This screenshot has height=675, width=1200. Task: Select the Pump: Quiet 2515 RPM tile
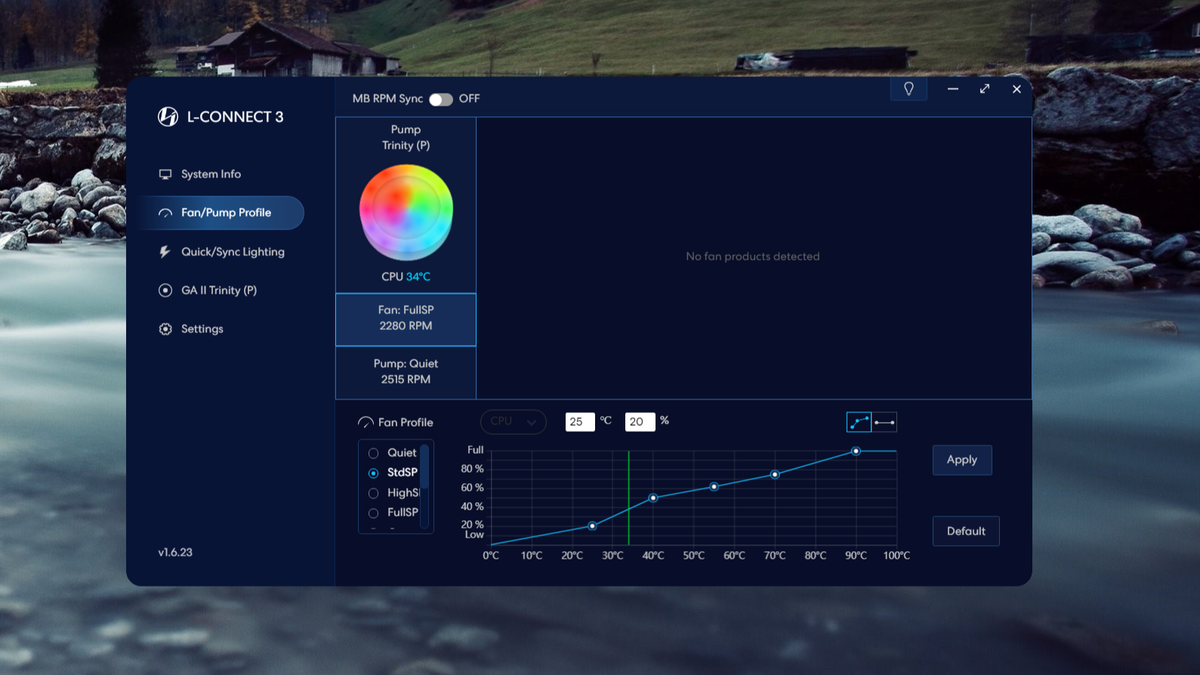(x=406, y=372)
